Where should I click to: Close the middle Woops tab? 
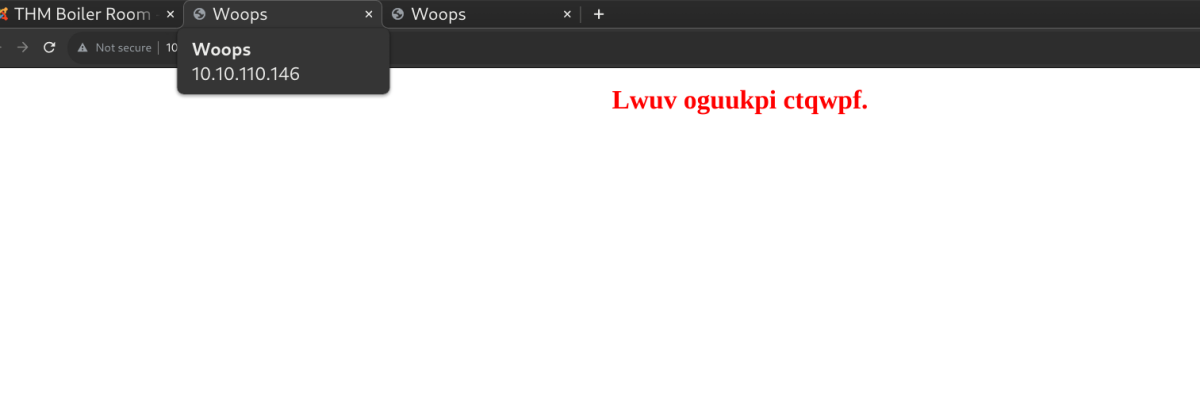(x=369, y=14)
